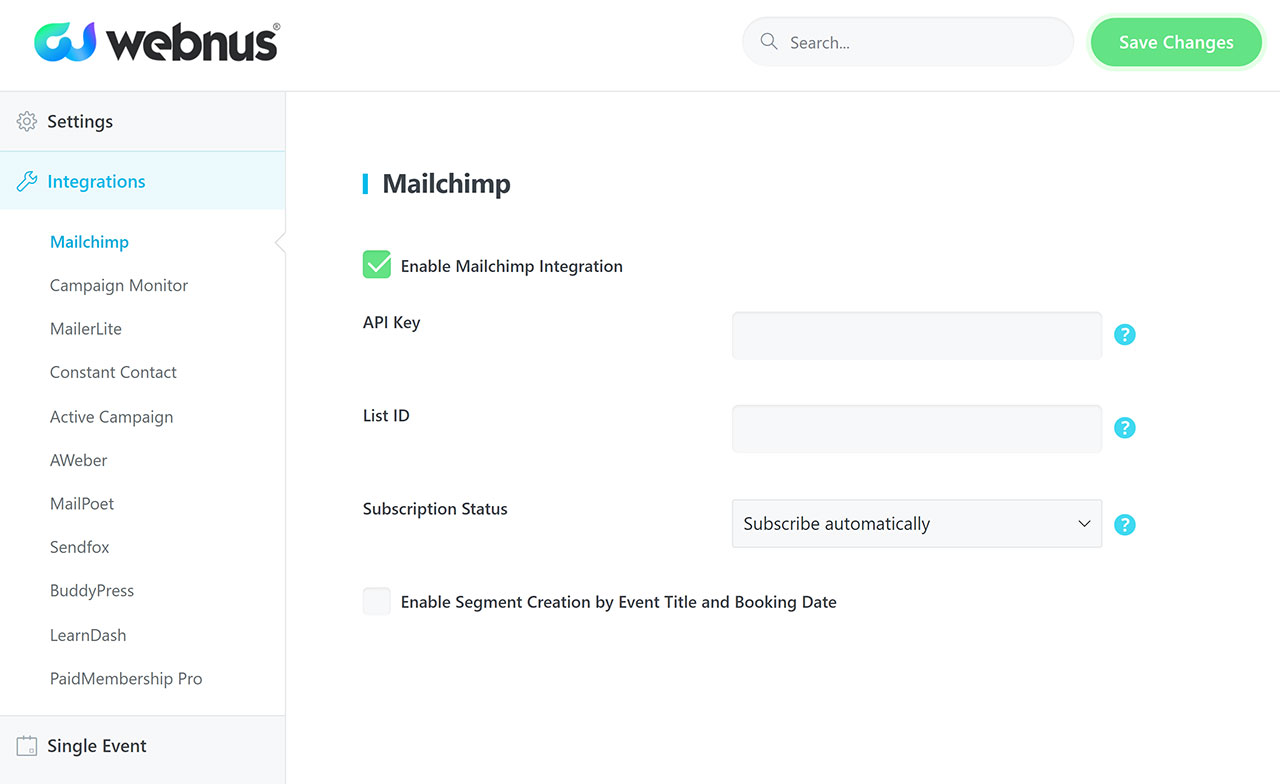
Task: Uncheck Enable Mailchimp Integration checkbox
Action: coord(377,264)
